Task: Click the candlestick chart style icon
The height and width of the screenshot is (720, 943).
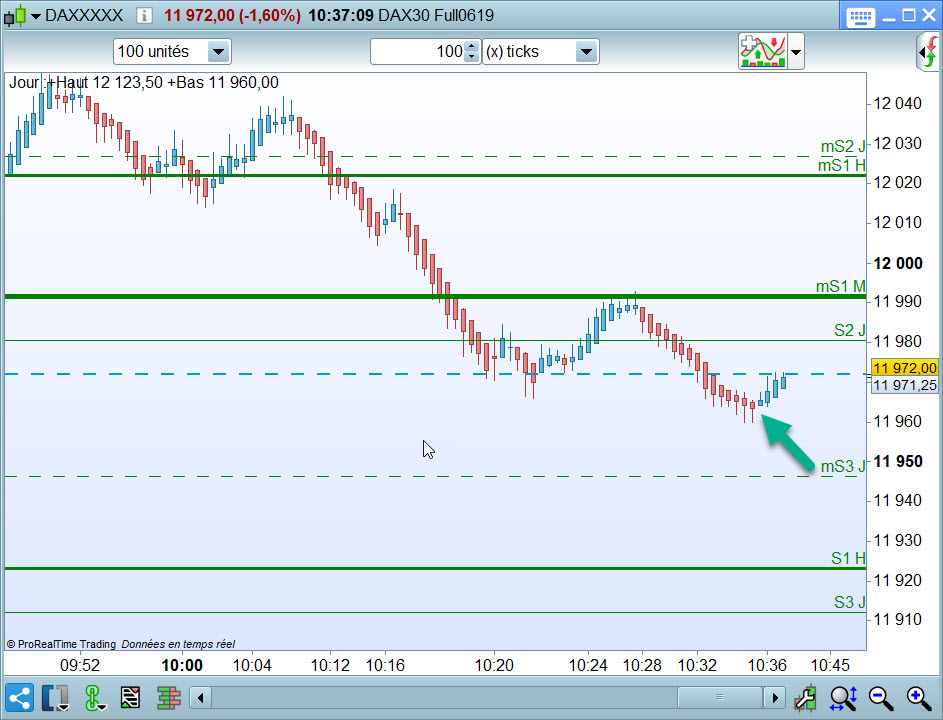Action: (15, 15)
